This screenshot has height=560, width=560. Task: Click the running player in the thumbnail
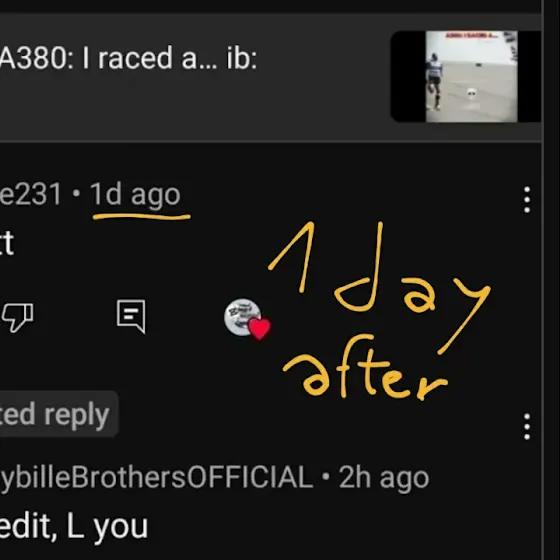click(434, 81)
